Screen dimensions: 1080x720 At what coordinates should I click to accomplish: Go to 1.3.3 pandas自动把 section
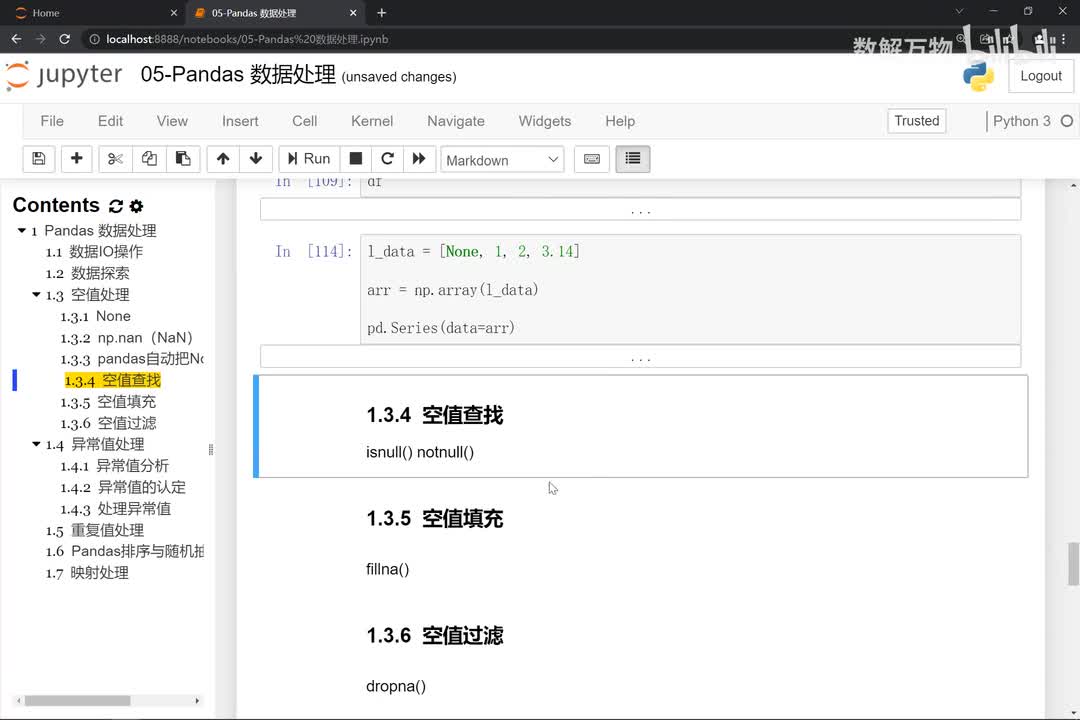(x=132, y=358)
